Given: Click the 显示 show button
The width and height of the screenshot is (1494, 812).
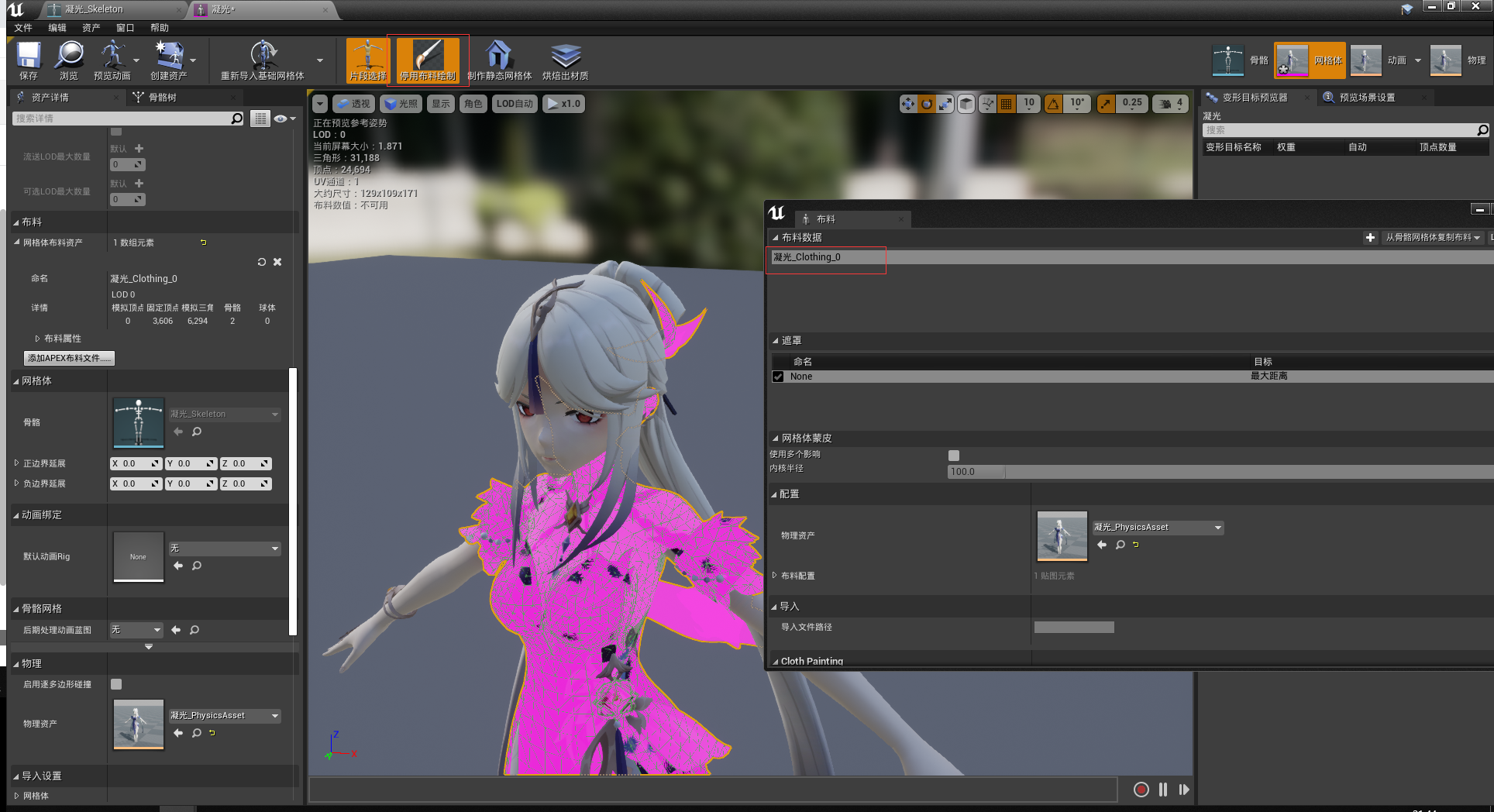Looking at the screenshot, I should [x=441, y=104].
